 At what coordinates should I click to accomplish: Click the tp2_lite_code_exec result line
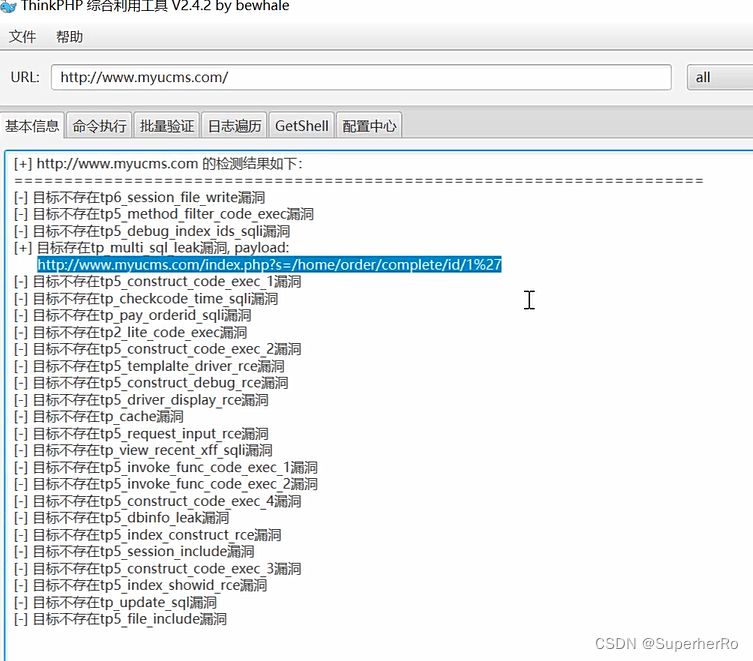pos(130,332)
